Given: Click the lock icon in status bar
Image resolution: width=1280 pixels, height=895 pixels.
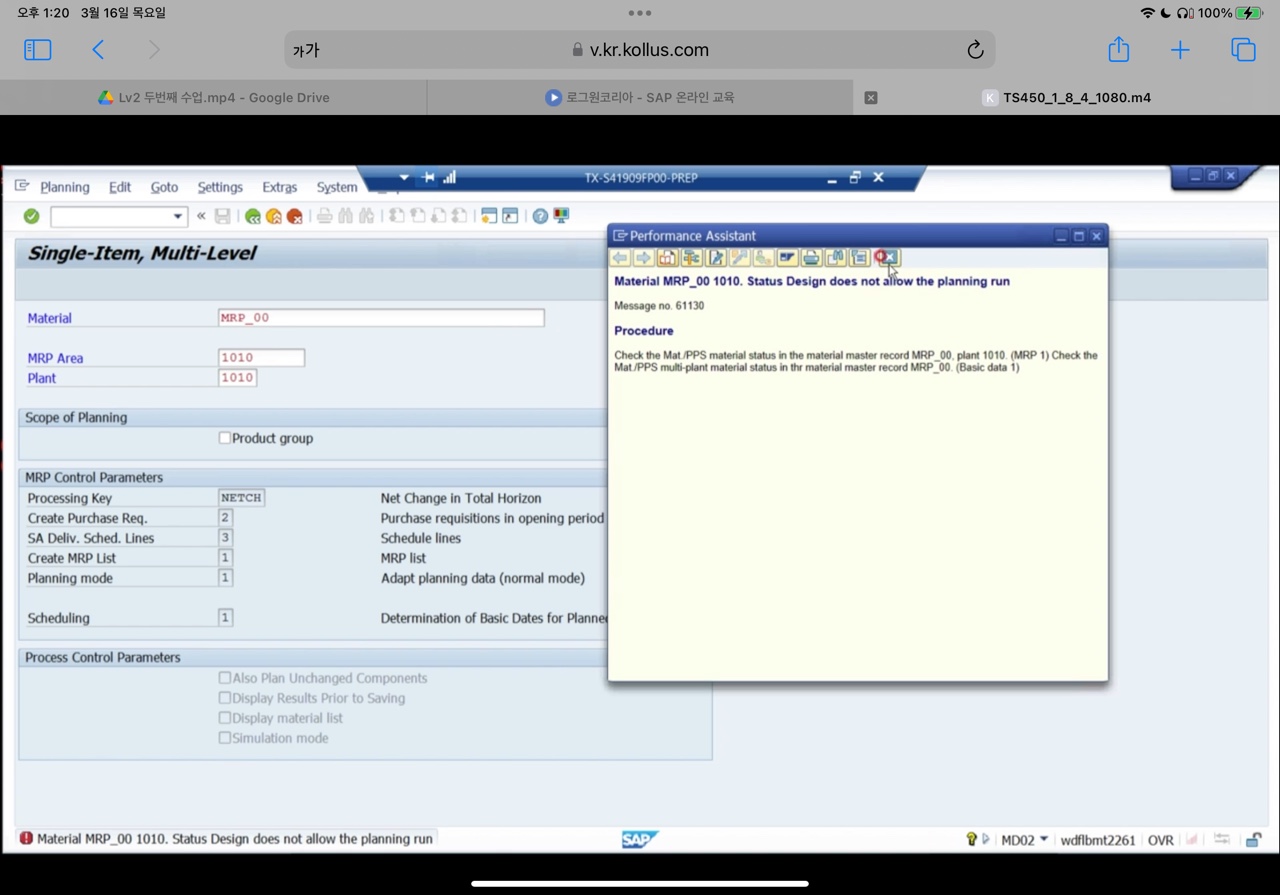Looking at the screenshot, I should click(x=1253, y=839).
